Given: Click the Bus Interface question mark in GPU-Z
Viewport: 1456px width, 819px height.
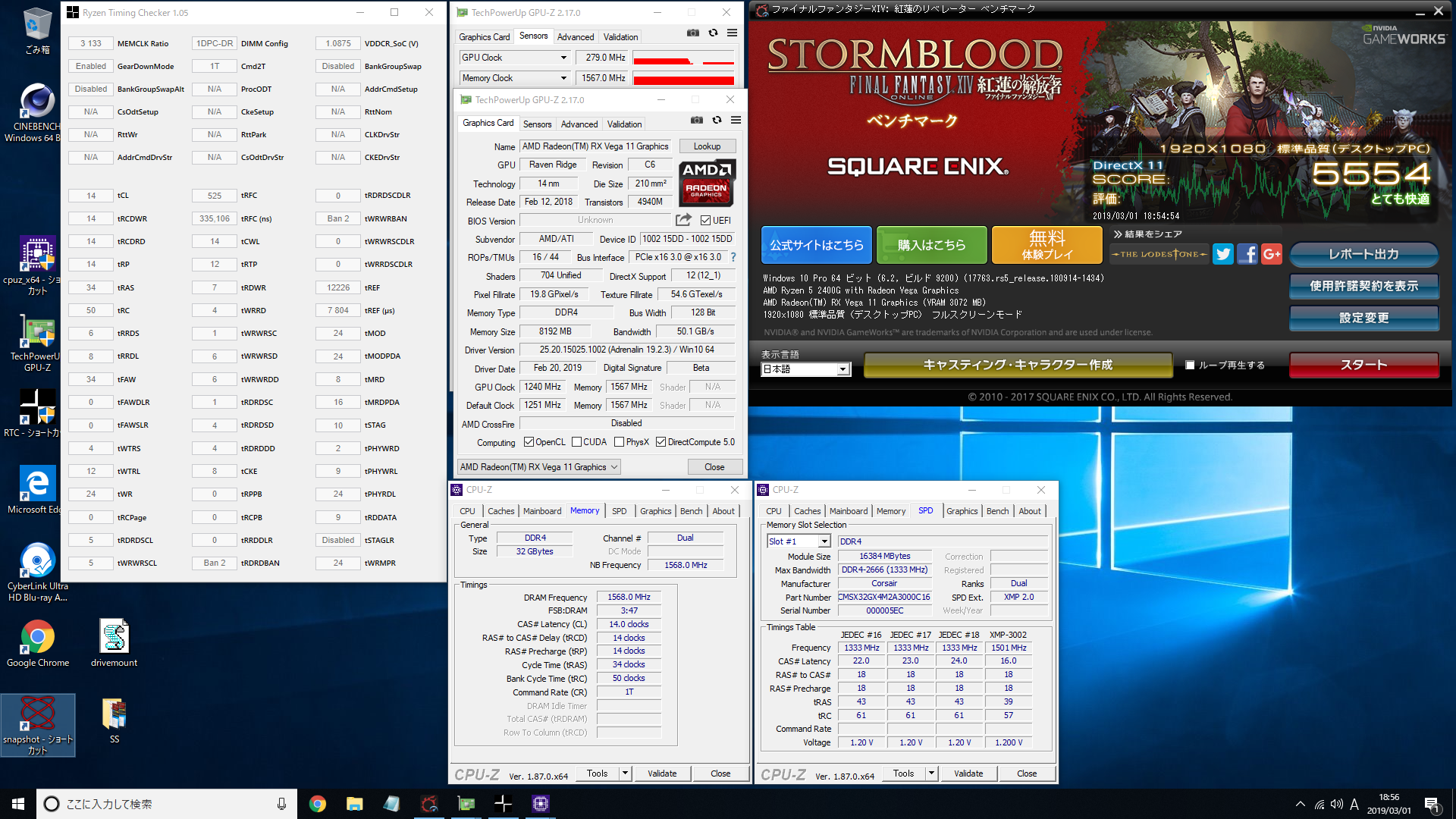Looking at the screenshot, I should tap(733, 257).
